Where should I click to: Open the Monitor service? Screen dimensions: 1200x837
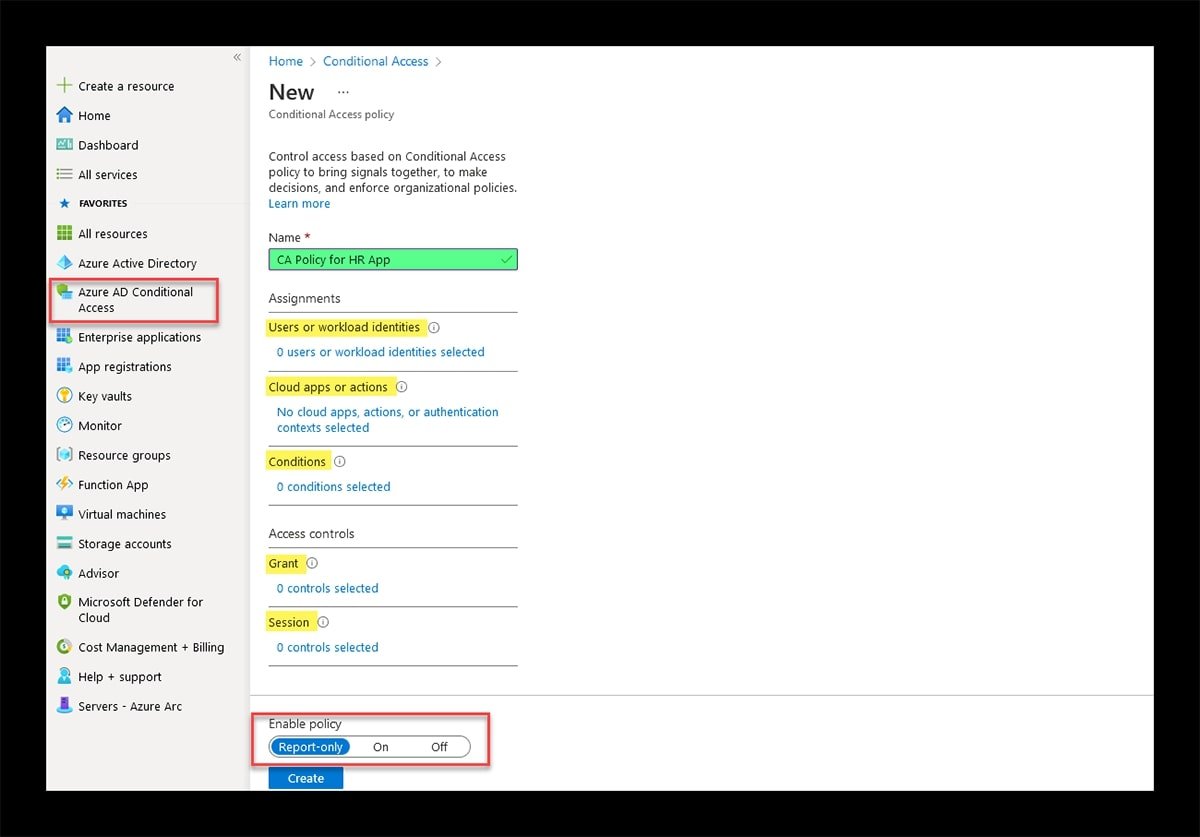click(x=100, y=425)
